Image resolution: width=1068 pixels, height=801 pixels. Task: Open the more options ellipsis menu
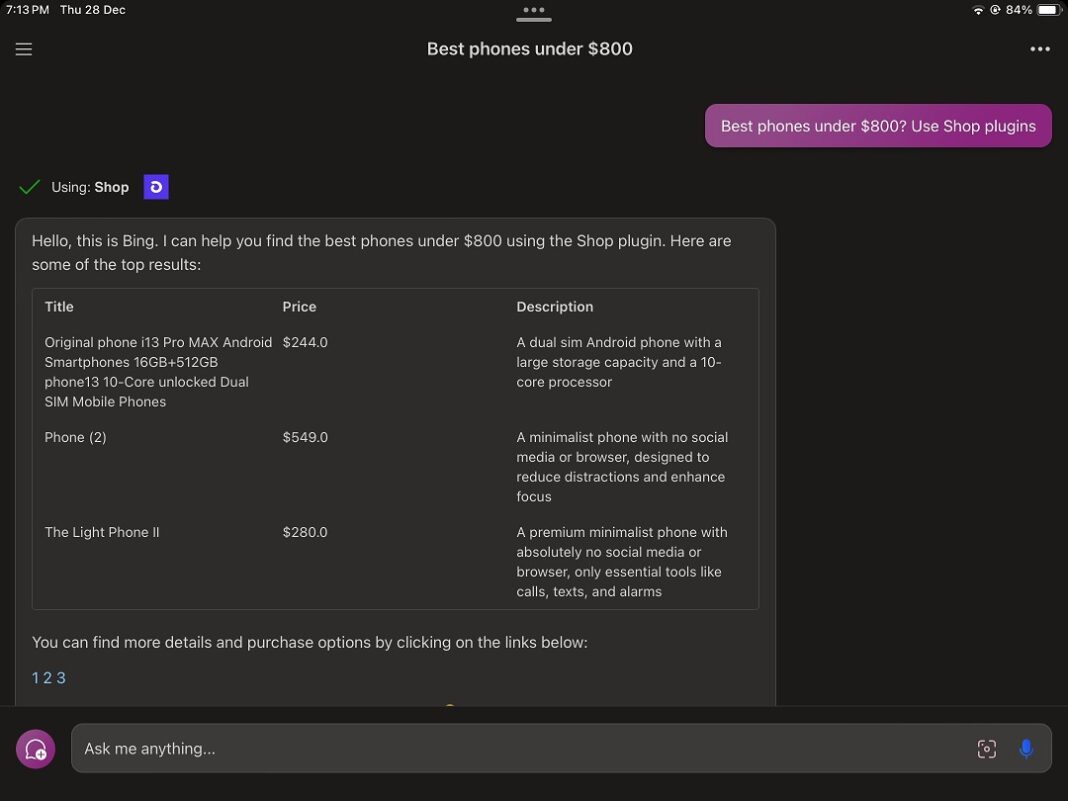pos(1040,49)
